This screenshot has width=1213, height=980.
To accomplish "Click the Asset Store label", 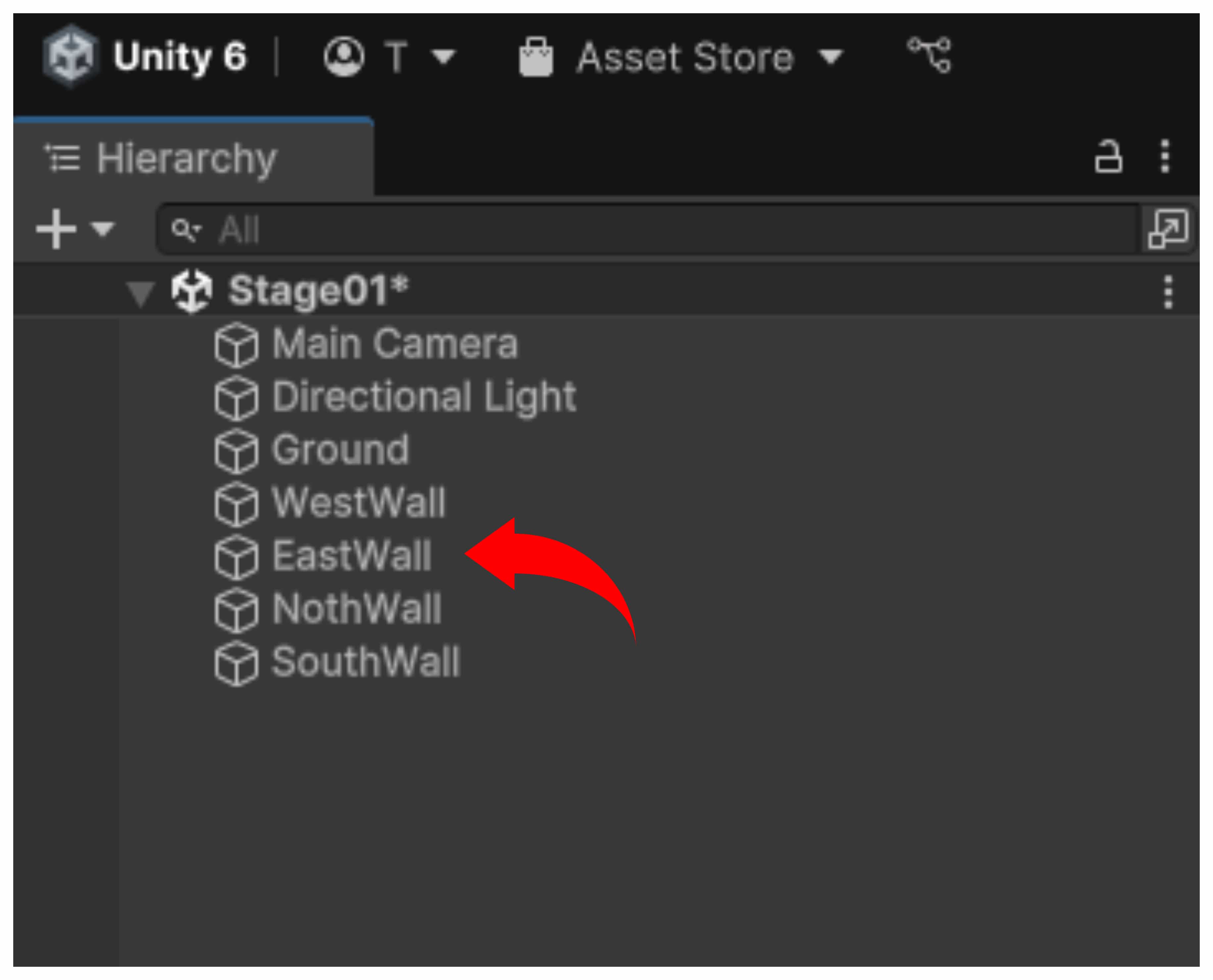I will (x=685, y=57).
